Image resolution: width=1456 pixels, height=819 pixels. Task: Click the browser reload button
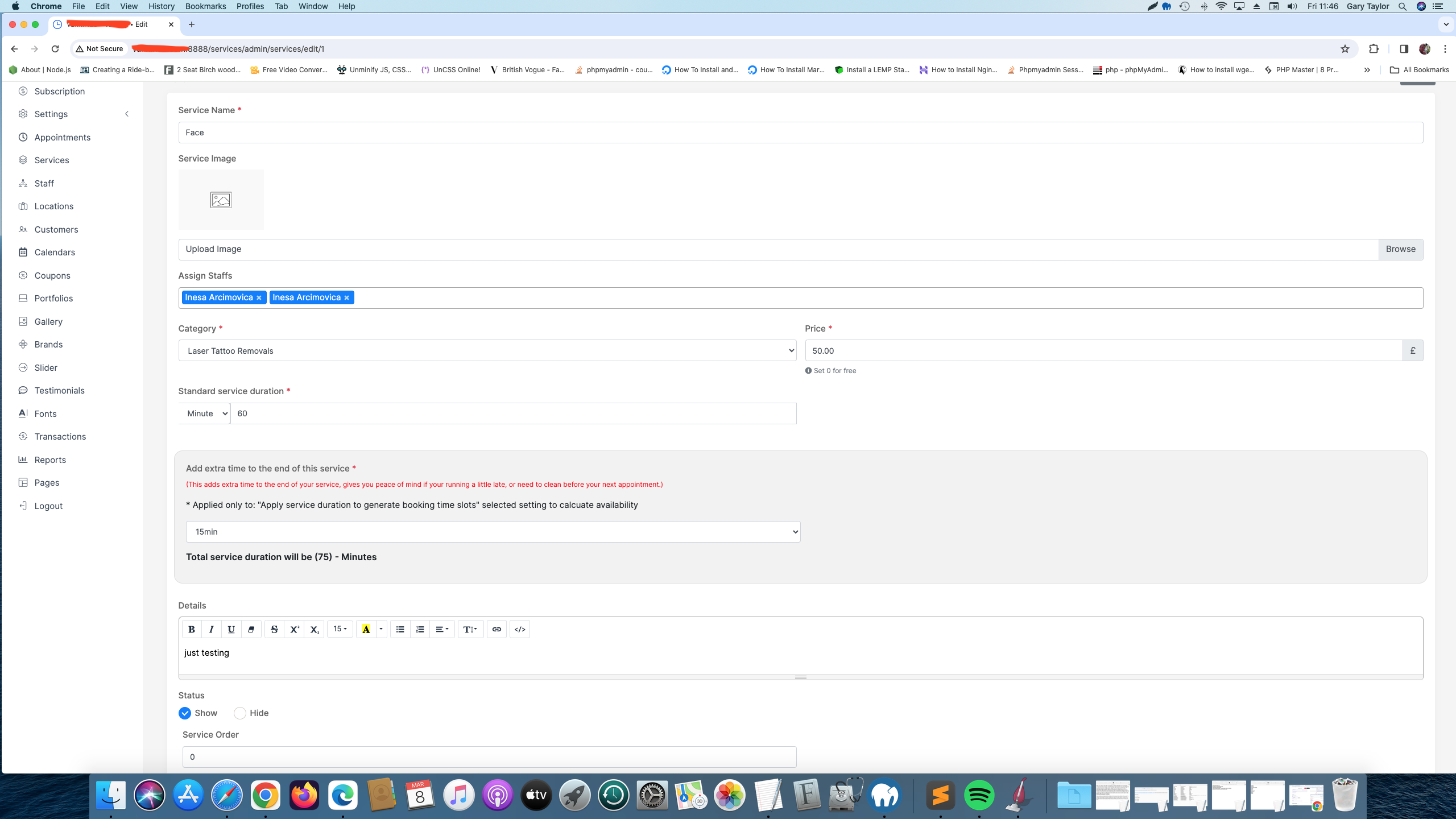pyautogui.click(x=55, y=49)
